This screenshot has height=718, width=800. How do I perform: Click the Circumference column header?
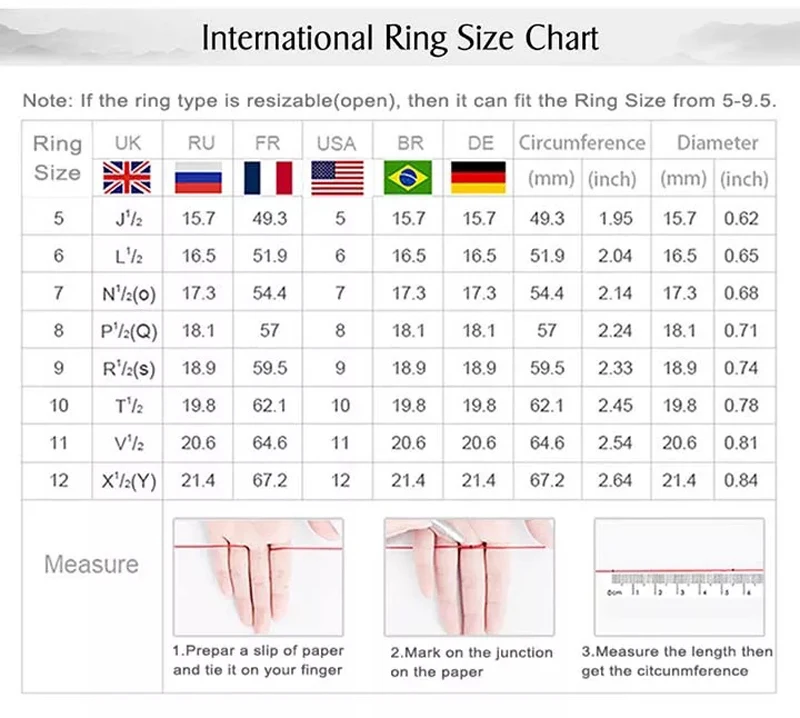click(x=582, y=142)
